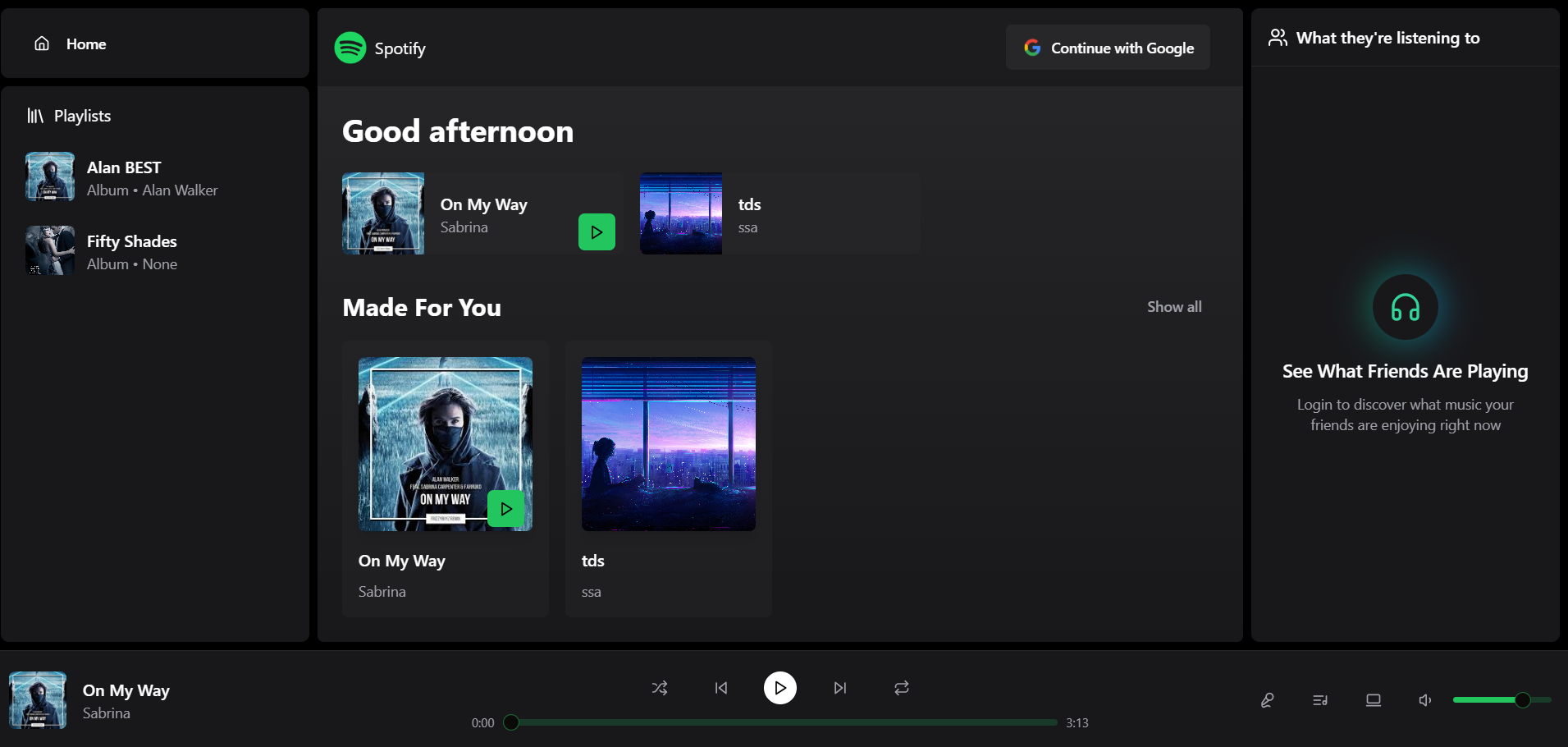
Task: Click Show all in Made For You
Action: tap(1174, 306)
